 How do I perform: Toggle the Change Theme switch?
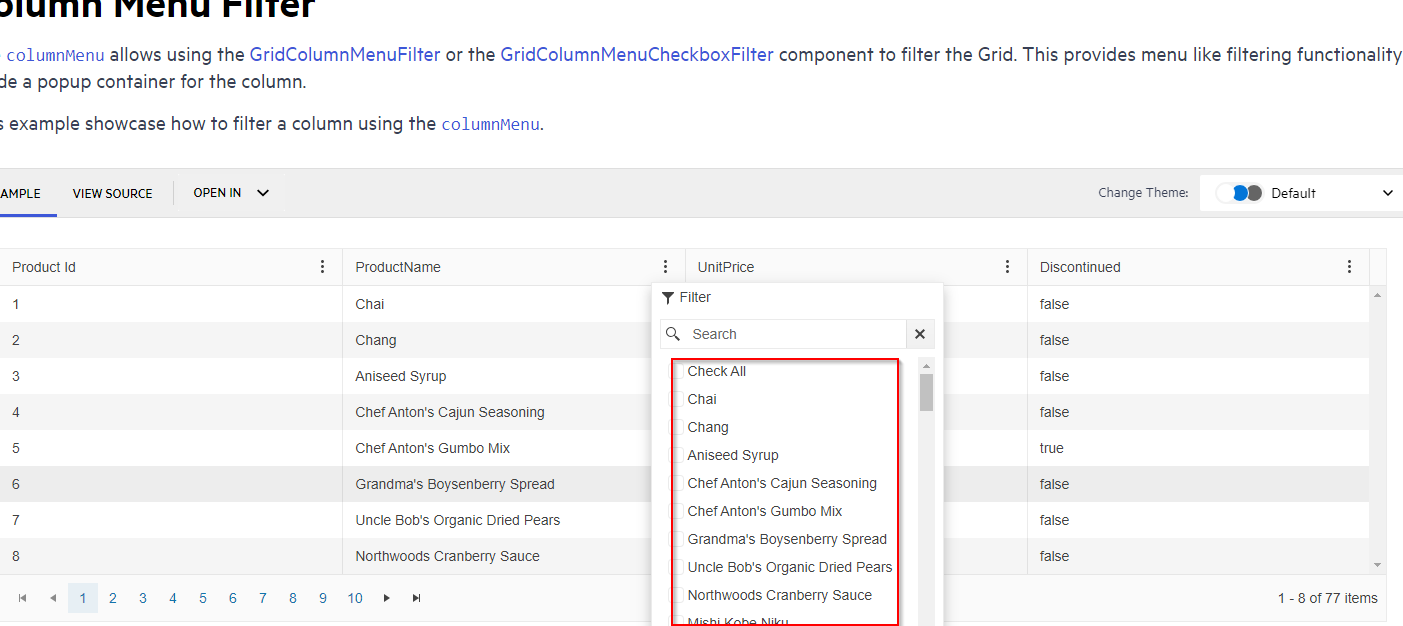[x=1240, y=193]
